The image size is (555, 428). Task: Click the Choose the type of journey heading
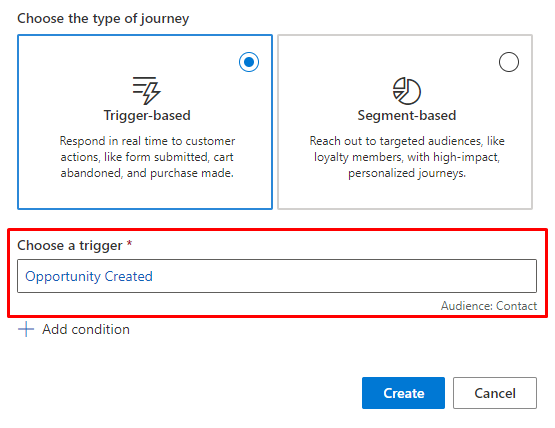point(103,18)
